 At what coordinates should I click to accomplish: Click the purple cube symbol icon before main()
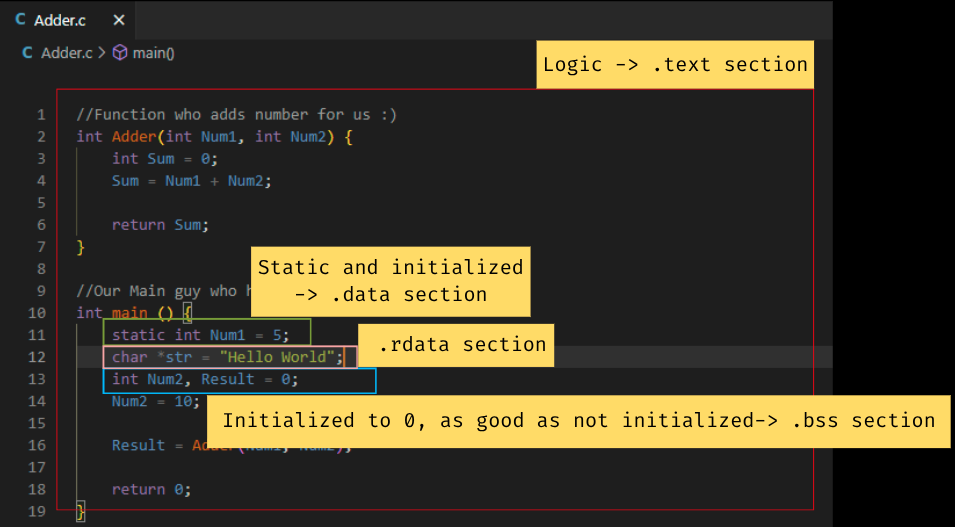point(120,53)
